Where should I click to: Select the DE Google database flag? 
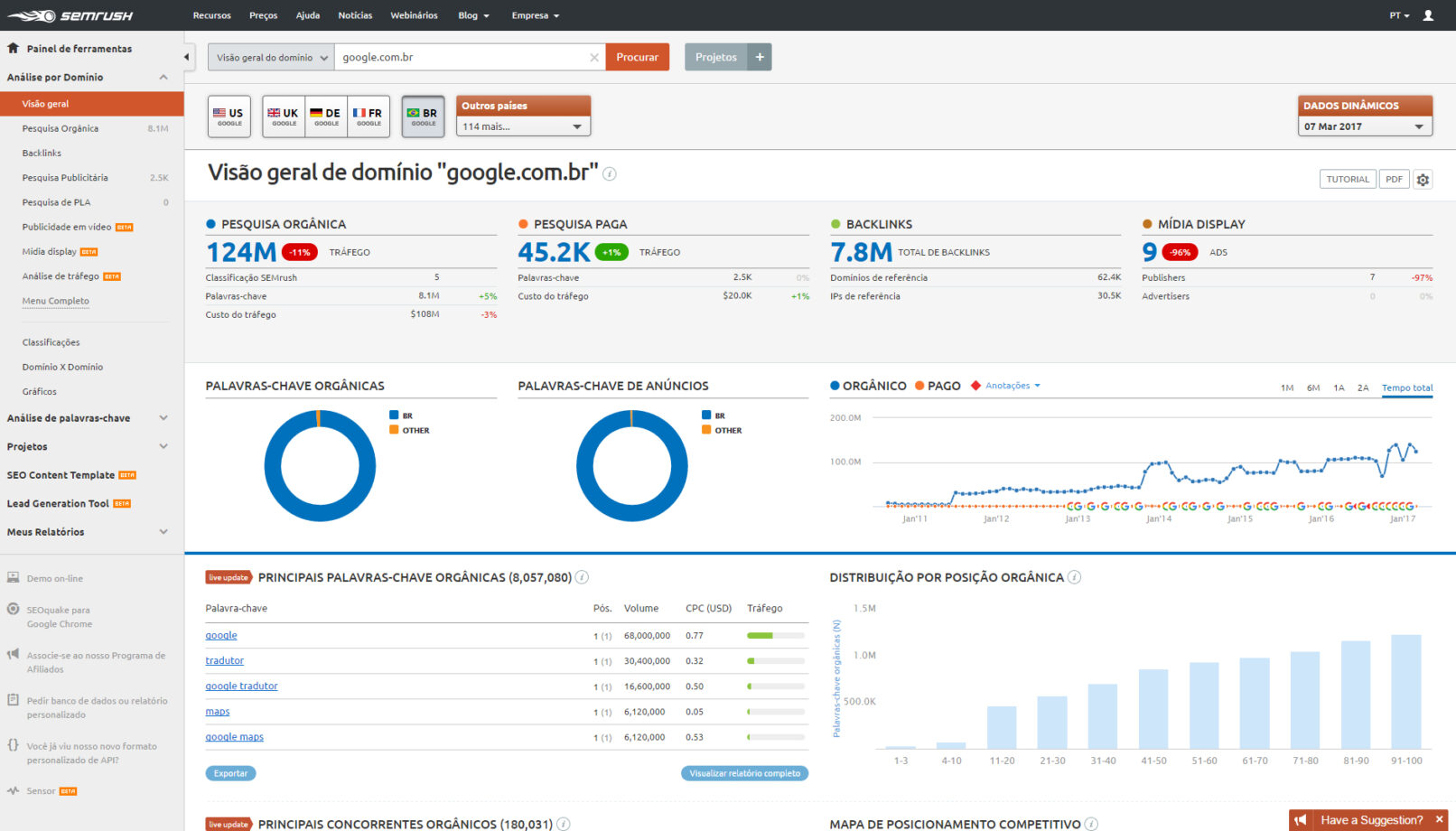(326, 117)
